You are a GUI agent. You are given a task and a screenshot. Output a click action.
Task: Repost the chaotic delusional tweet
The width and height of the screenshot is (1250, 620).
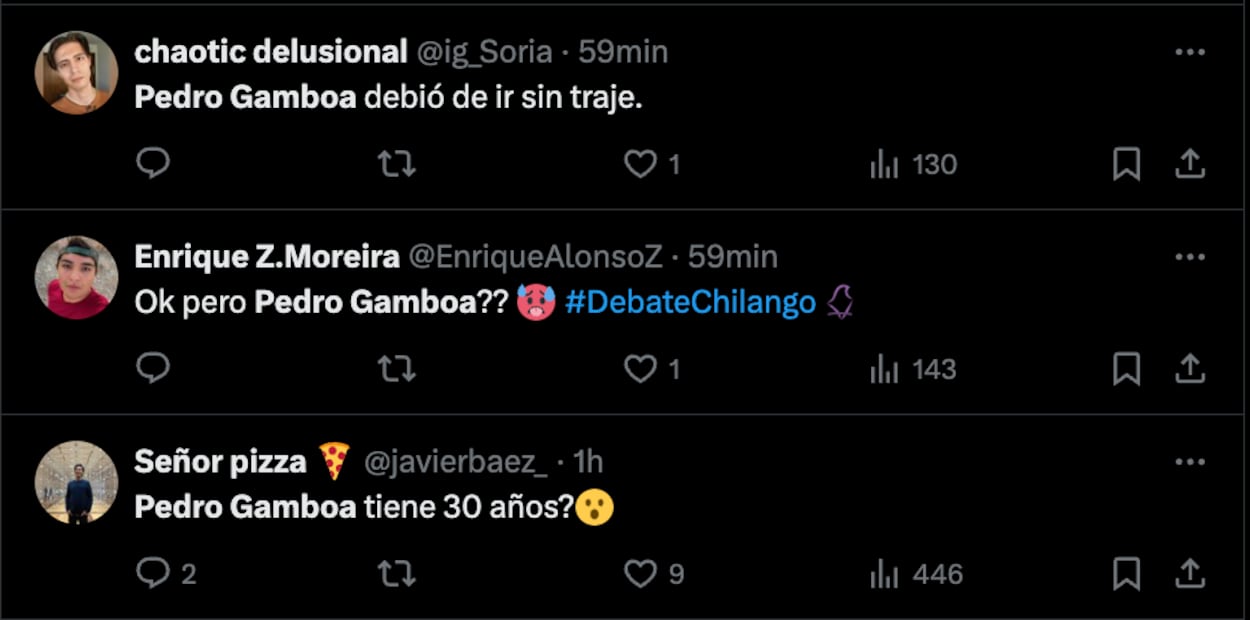point(397,163)
